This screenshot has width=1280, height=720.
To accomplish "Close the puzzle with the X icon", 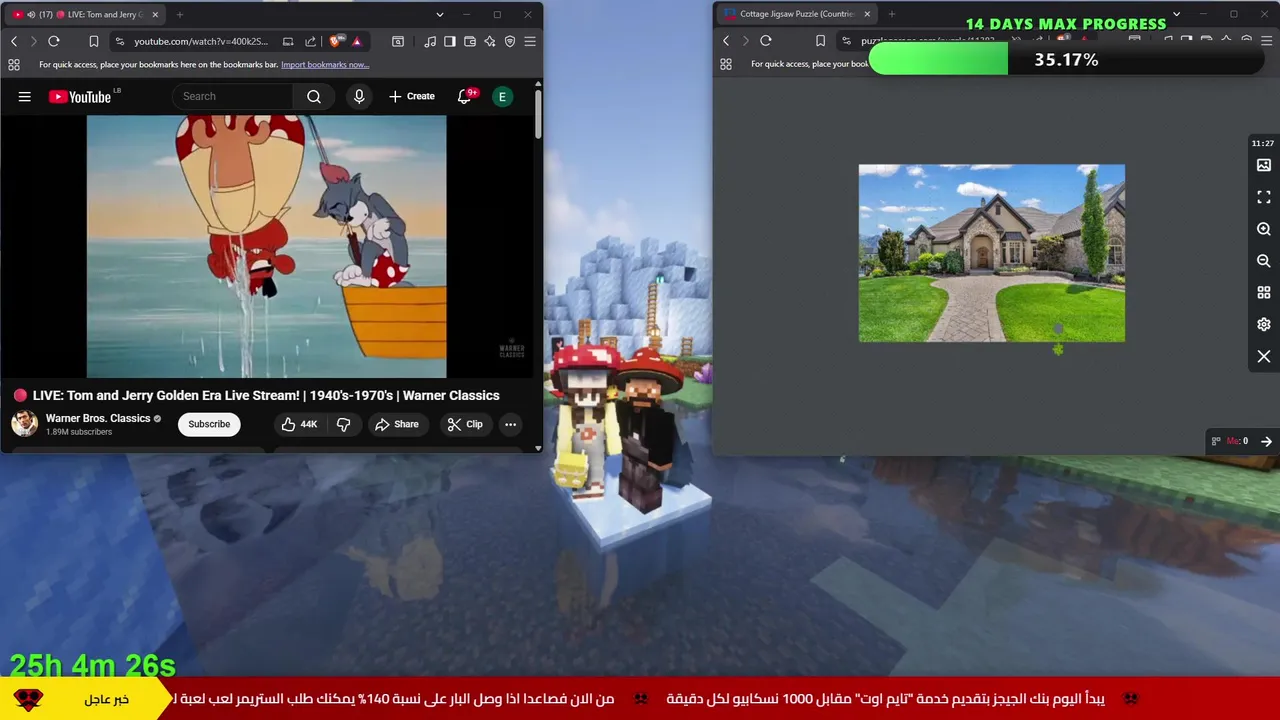I will click(x=1264, y=357).
